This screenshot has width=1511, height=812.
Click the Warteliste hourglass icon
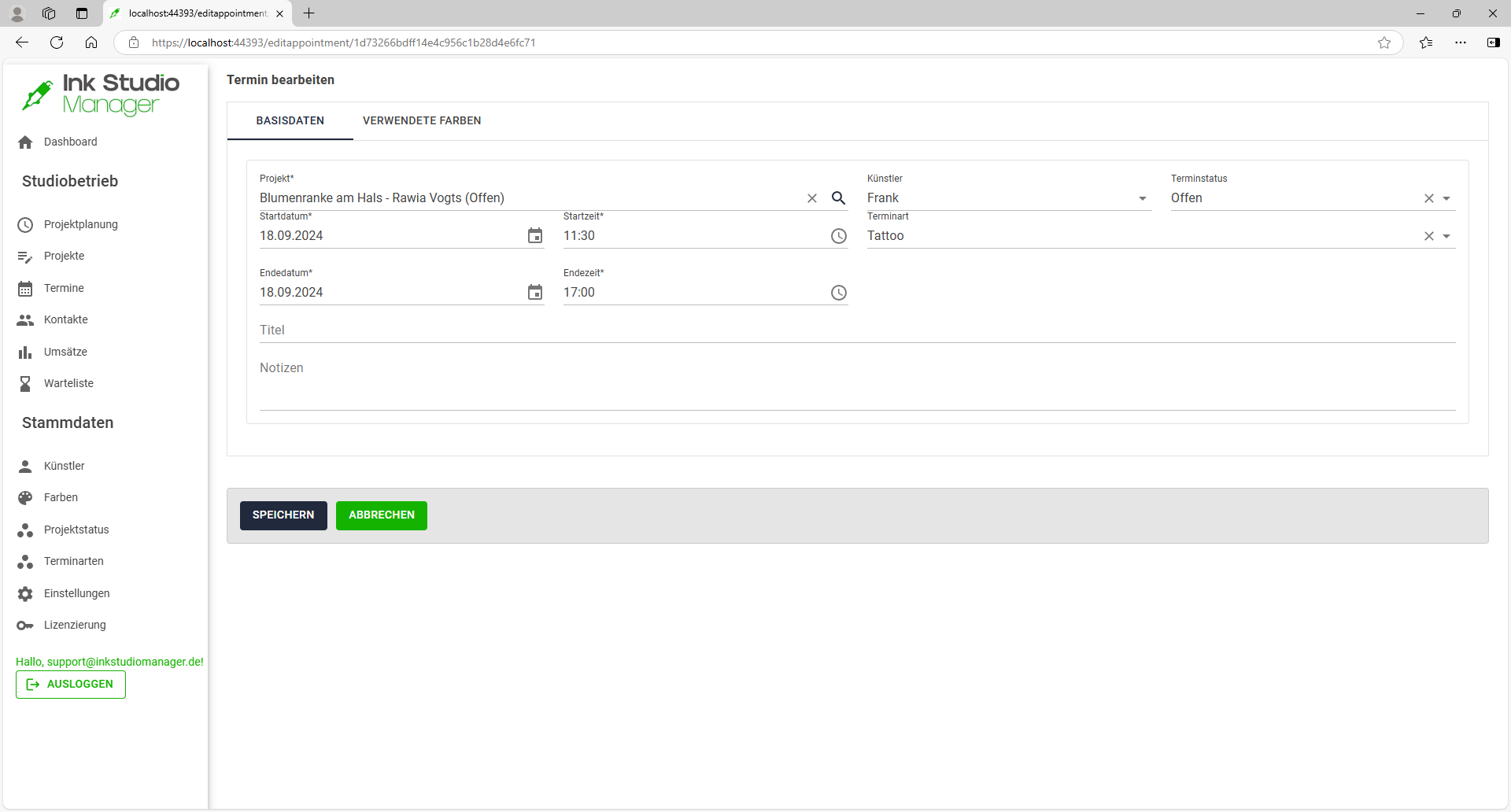[25, 384]
